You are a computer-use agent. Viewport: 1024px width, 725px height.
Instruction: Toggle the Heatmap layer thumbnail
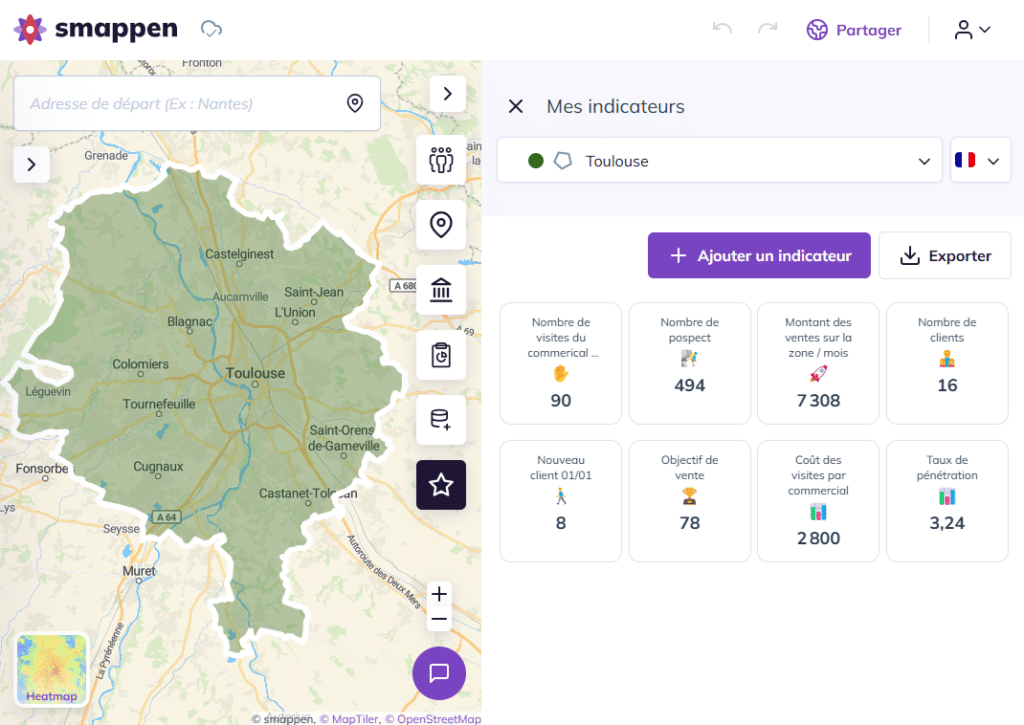click(52, 669)
